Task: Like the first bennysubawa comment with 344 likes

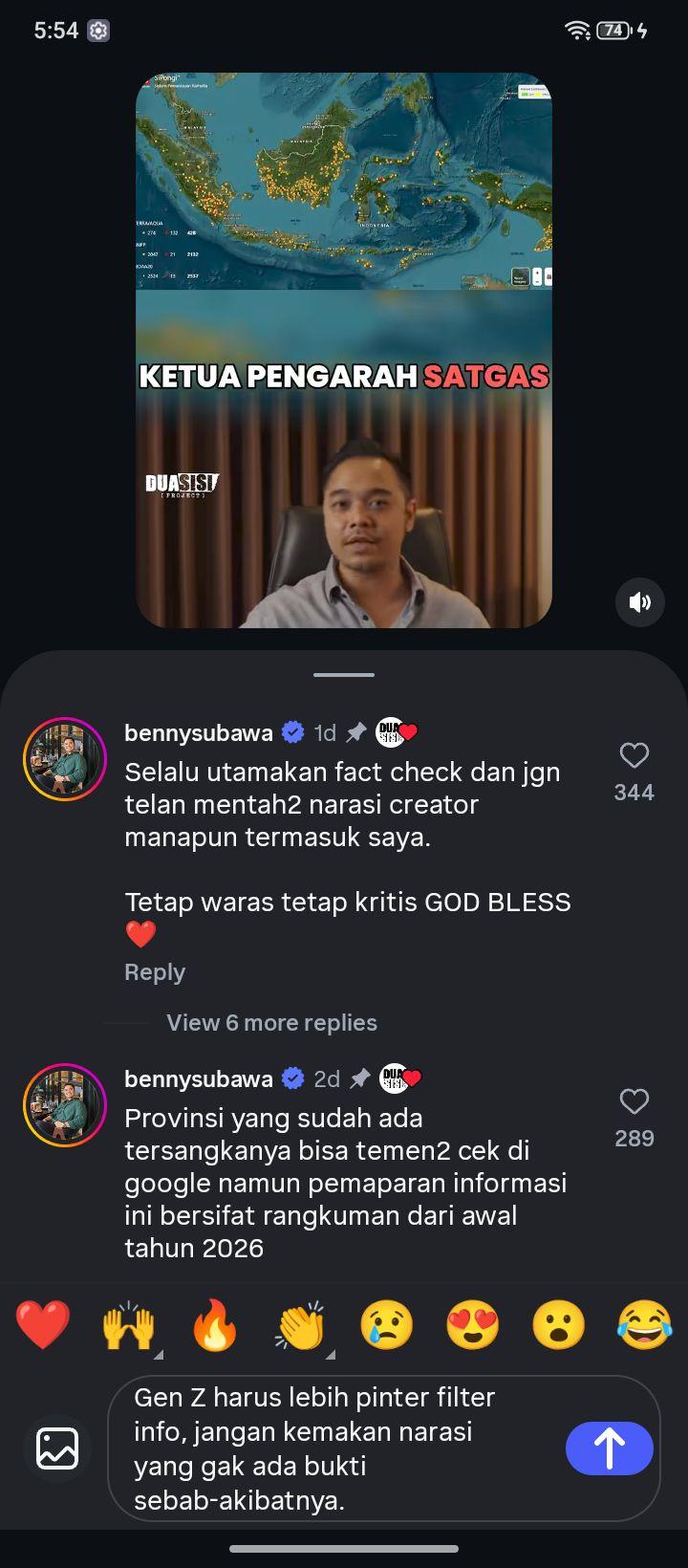Action: pos(634,755)
